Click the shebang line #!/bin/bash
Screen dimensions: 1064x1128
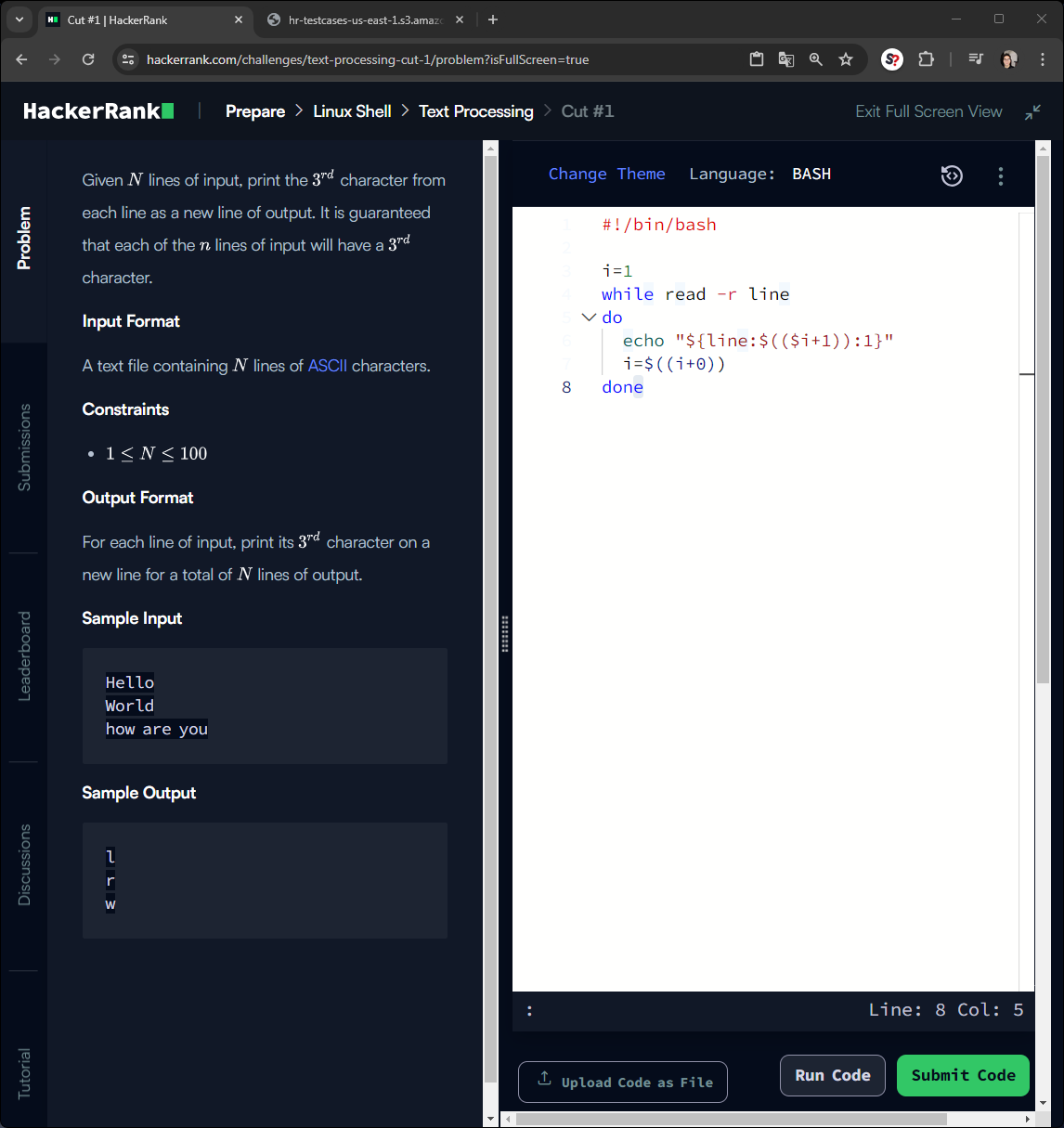pos(659,225)
